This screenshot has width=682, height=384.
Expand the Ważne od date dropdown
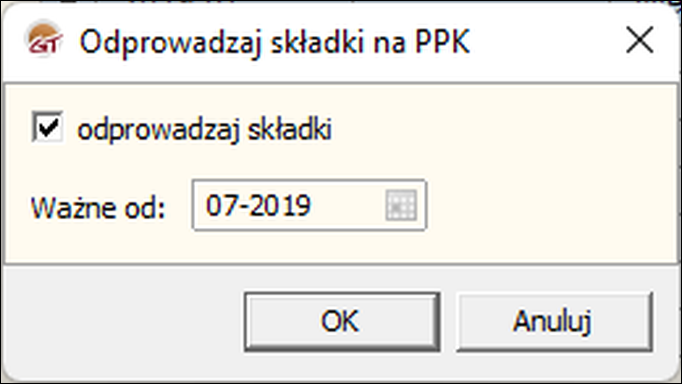(x=401, y=205)
